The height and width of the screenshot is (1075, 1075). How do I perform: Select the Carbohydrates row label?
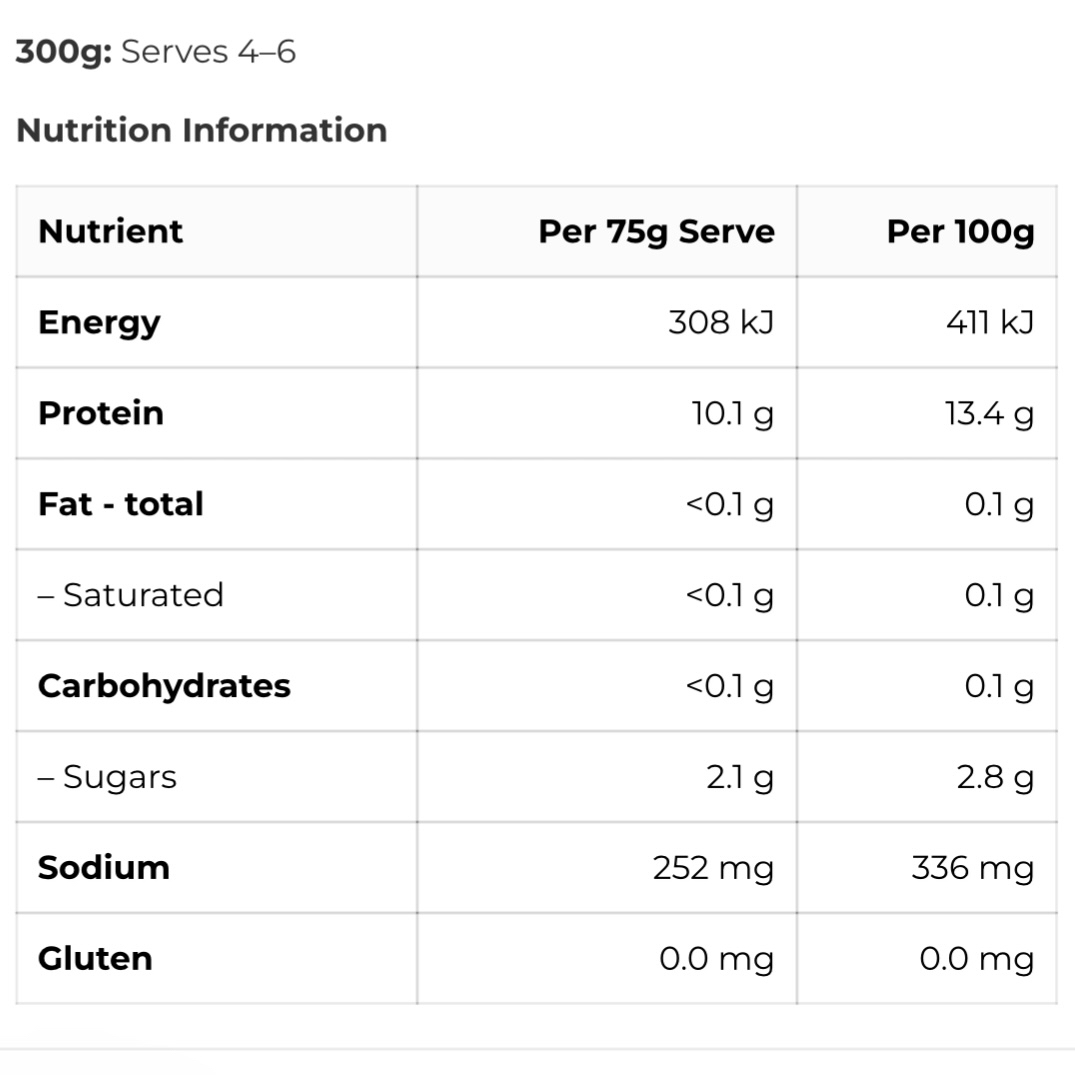pyautogui.click(x=164, y=686)
